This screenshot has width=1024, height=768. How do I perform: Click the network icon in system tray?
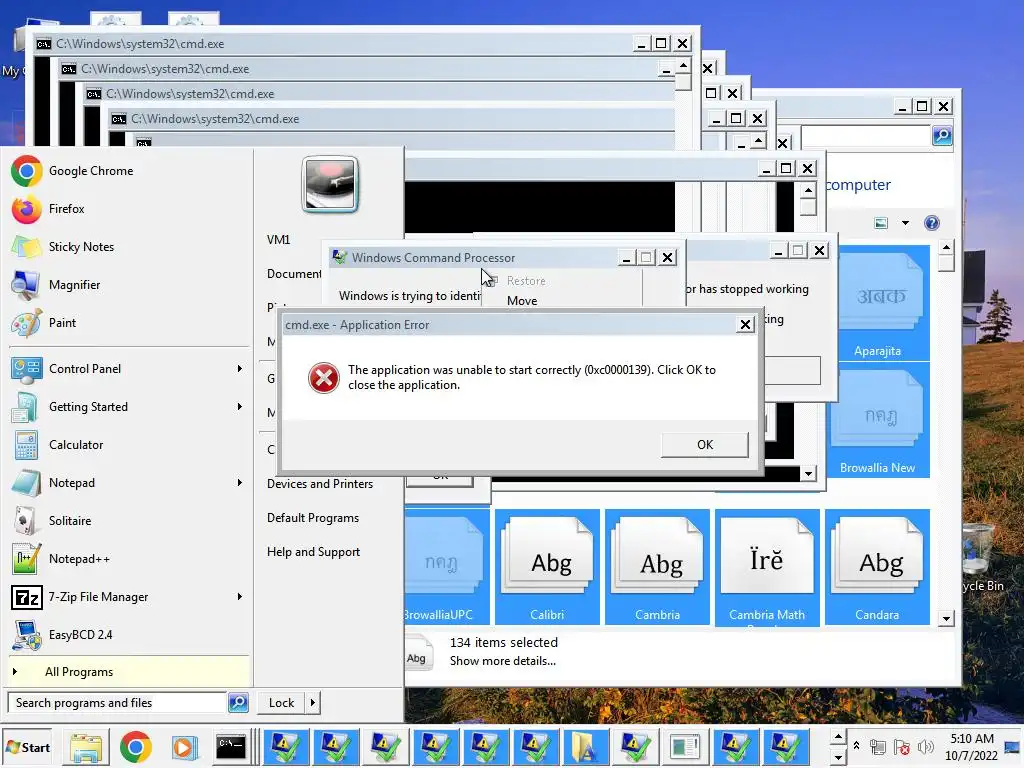click(x=878, y=747)
